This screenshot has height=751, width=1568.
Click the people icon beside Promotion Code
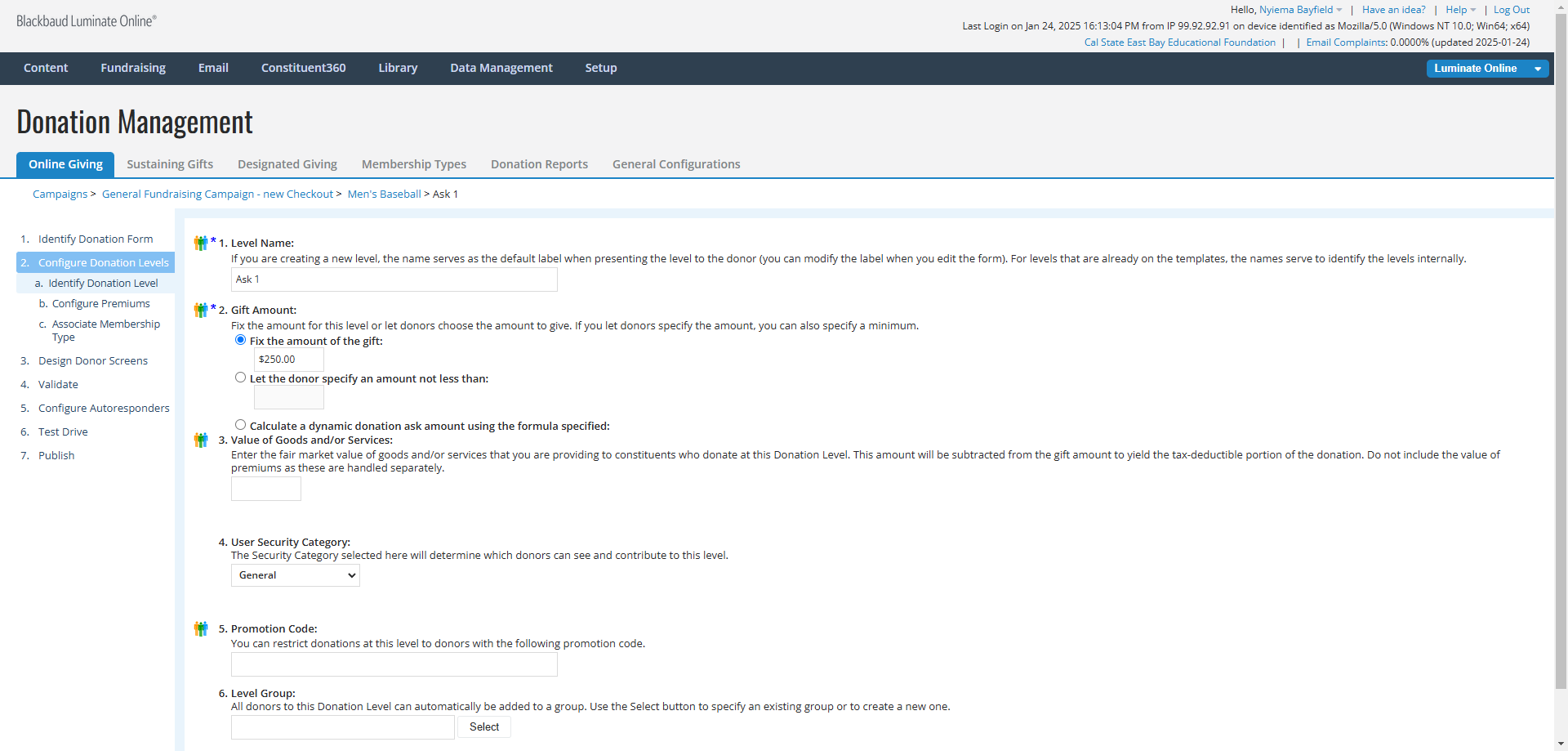pos(201,628)
